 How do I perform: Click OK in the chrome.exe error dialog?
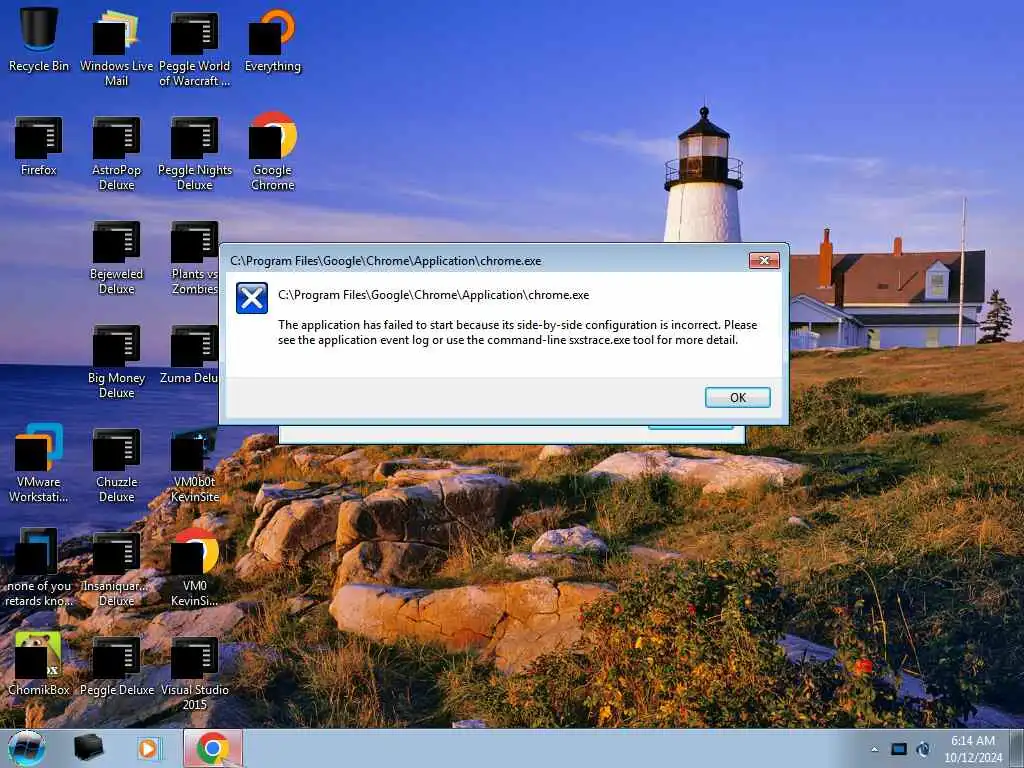click(737, 397)
